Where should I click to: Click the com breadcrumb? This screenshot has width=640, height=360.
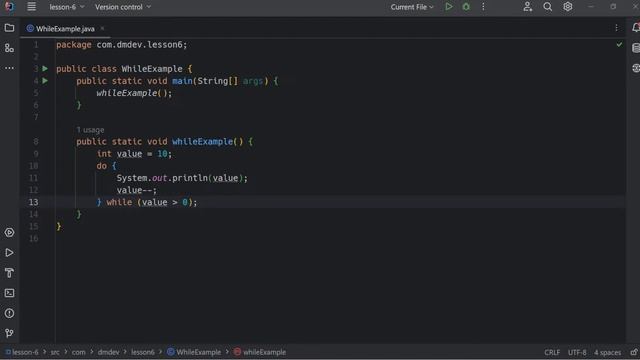[x=78, y=352]
